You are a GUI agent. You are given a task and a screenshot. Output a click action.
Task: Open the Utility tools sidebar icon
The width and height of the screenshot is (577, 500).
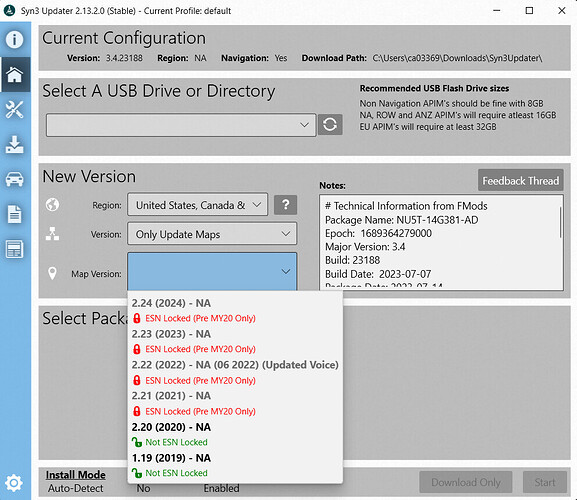pyautogui.click(x=14, y=110)
